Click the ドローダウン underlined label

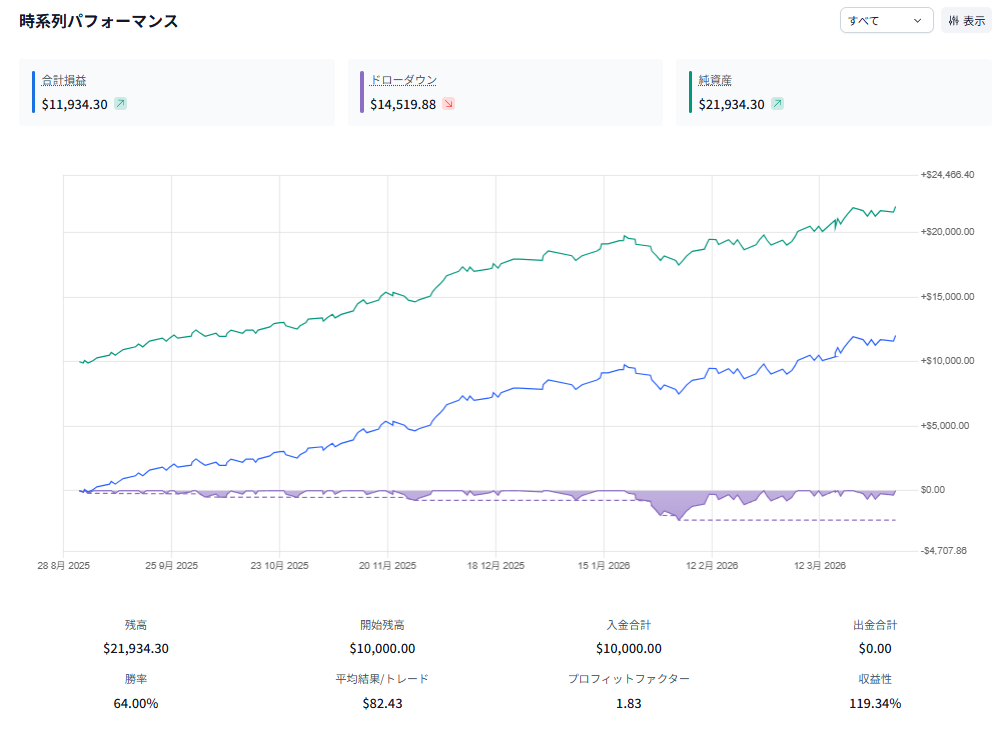[403, 80]
